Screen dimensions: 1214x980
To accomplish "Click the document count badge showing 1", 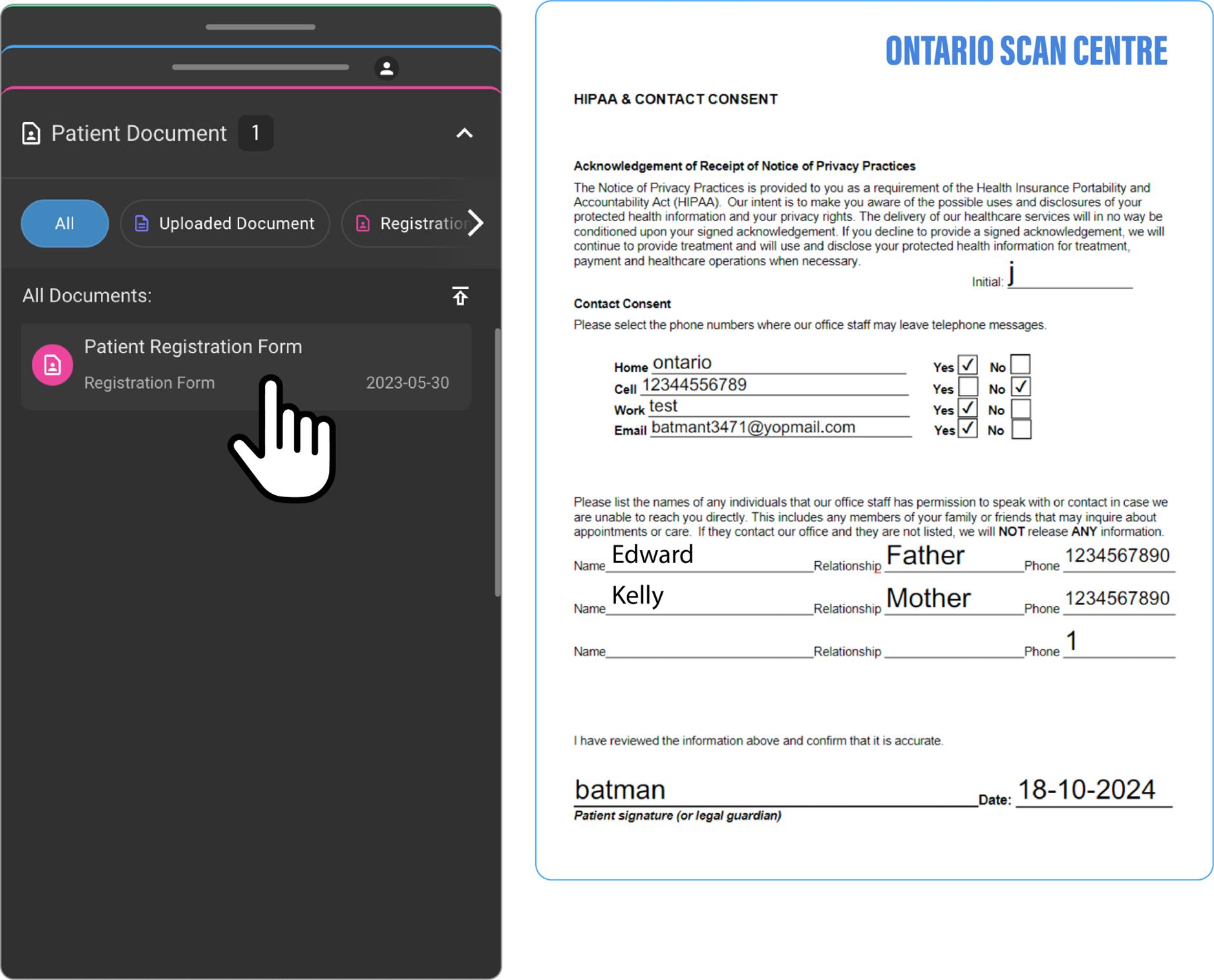I will [x=255, y=133].
